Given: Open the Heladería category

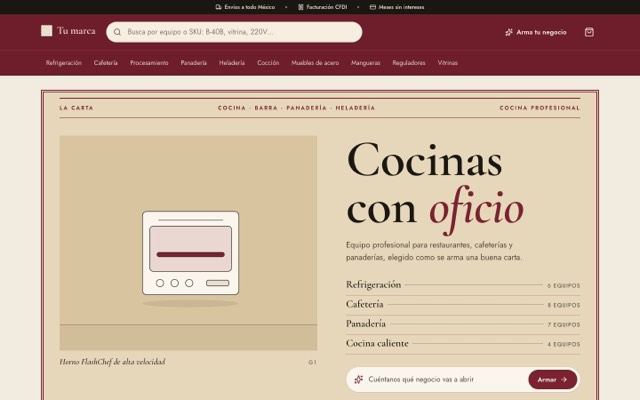Looking at the screenshot, I should 232,62.
